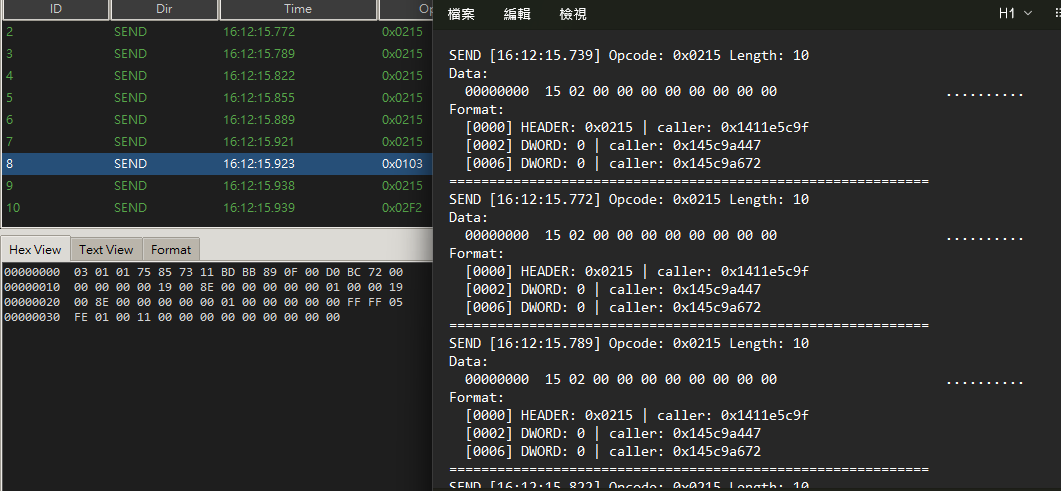
Task: Click the Opcode column header
Action: pos(406,10)
